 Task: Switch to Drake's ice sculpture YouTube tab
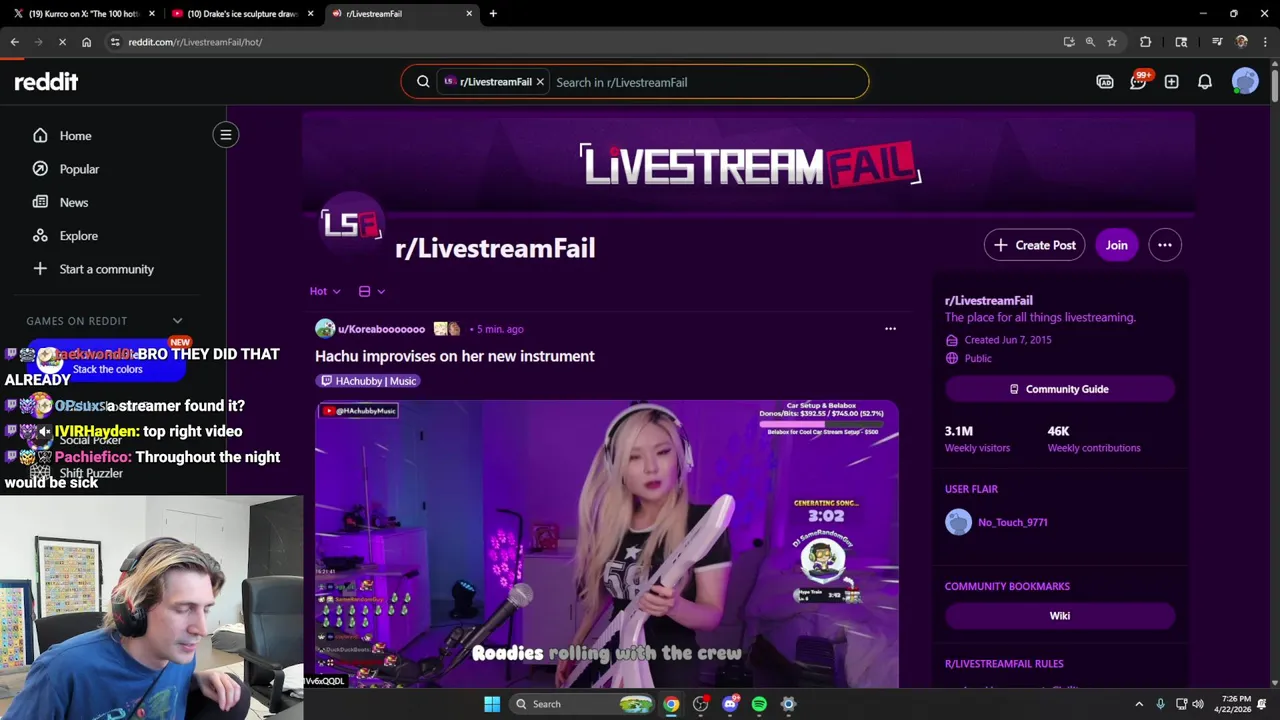[244, 14]
